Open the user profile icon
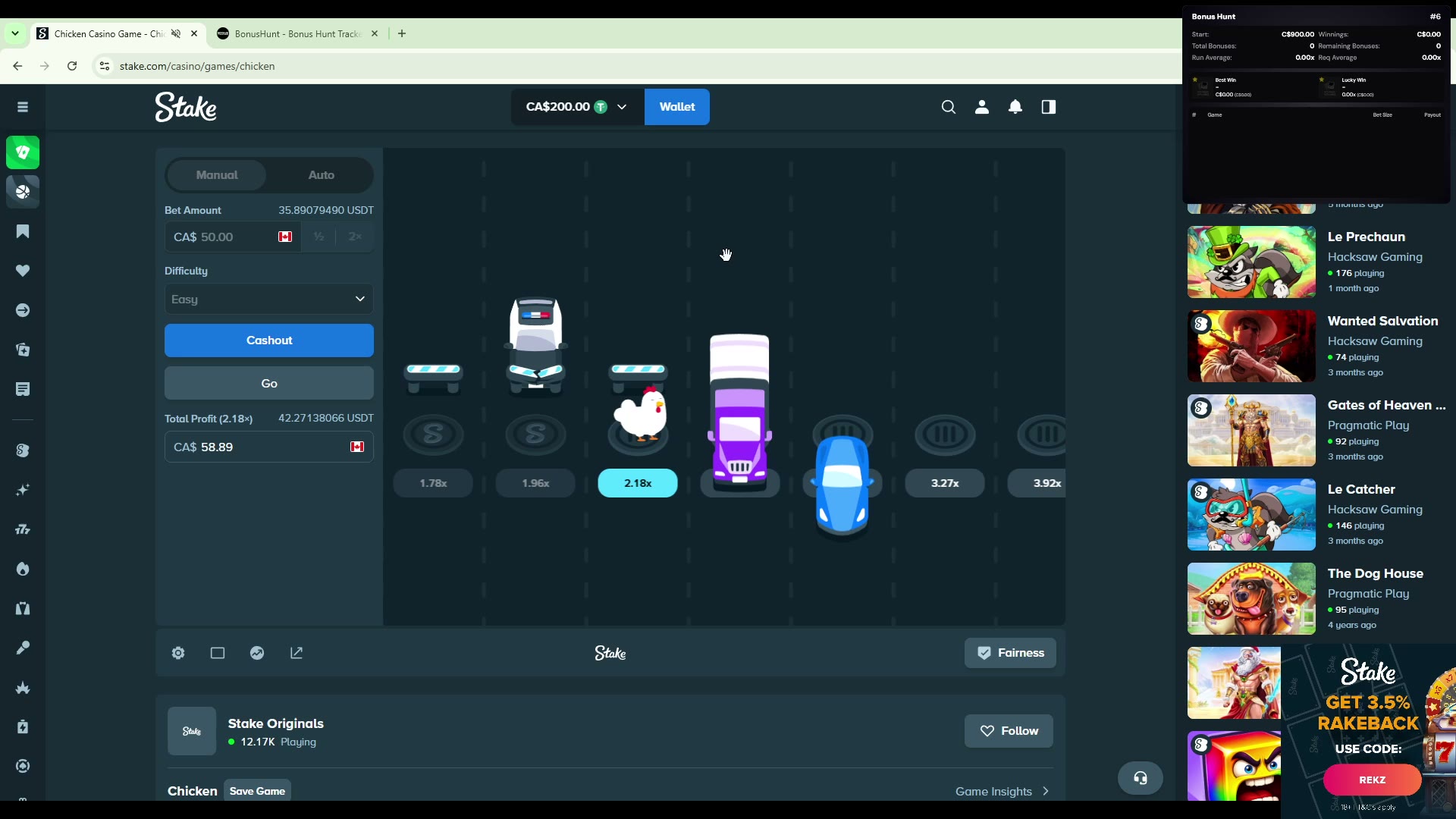 pos(982,107)
